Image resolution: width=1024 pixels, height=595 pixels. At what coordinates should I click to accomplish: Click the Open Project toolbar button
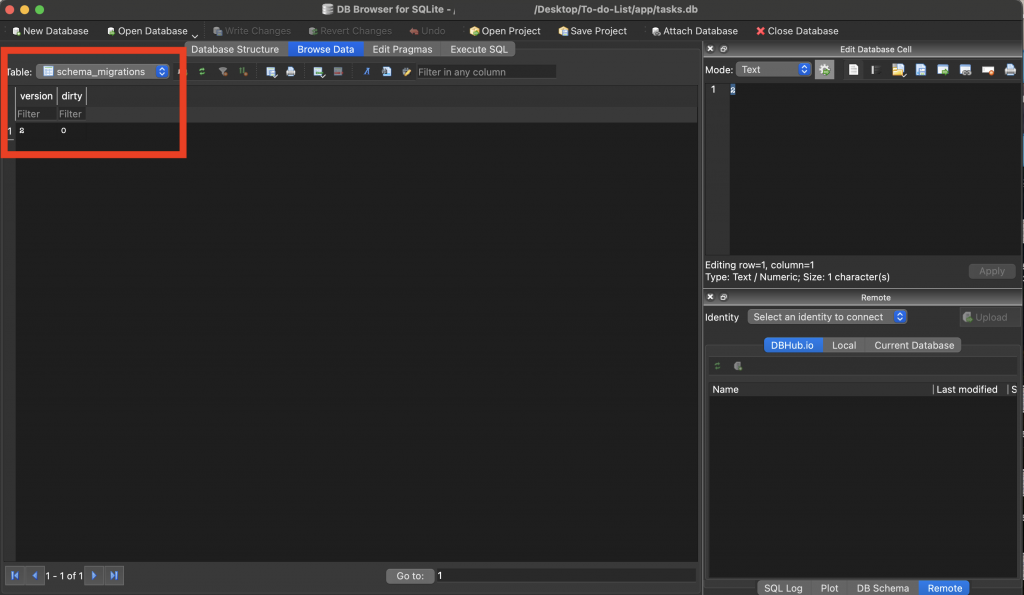(505, 31)
